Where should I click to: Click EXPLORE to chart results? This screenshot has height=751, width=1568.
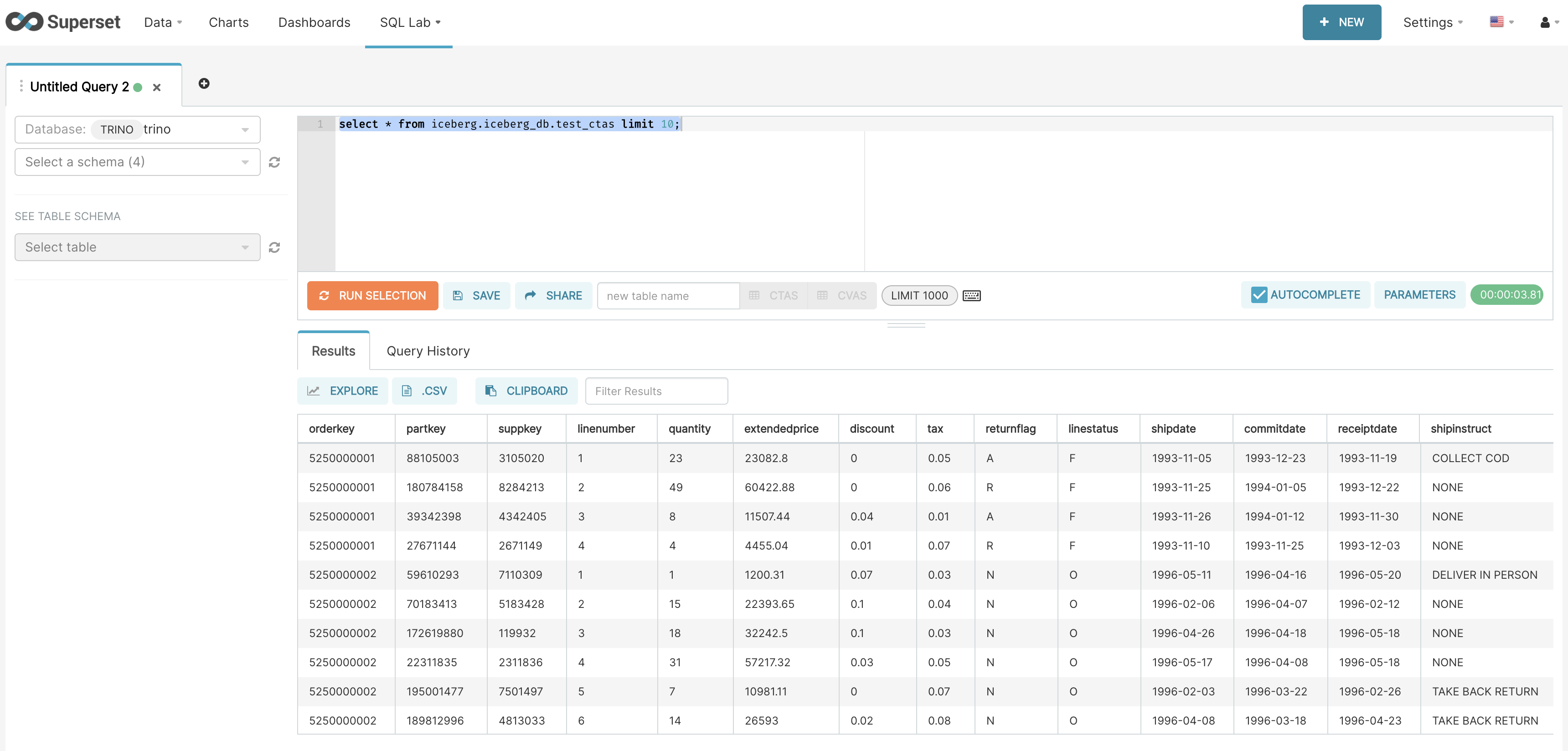tap(343, 391)
